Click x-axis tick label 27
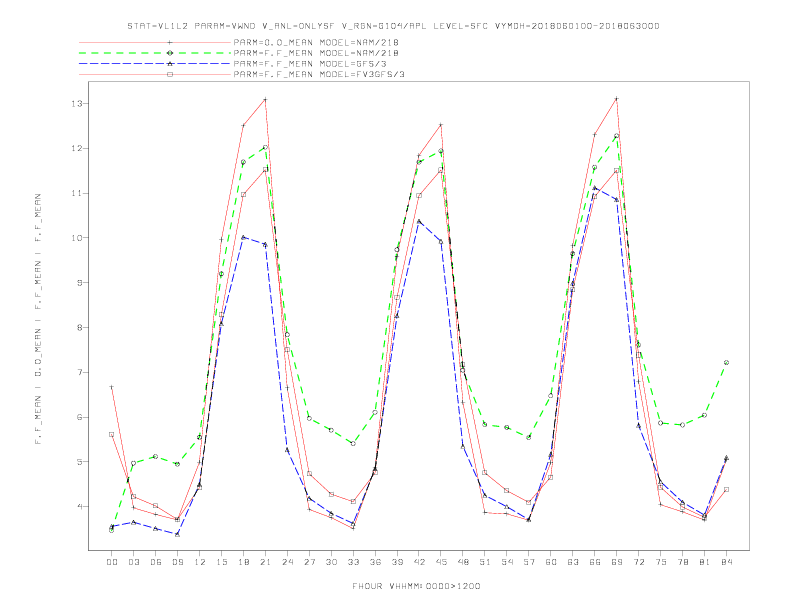 [309, 562]
